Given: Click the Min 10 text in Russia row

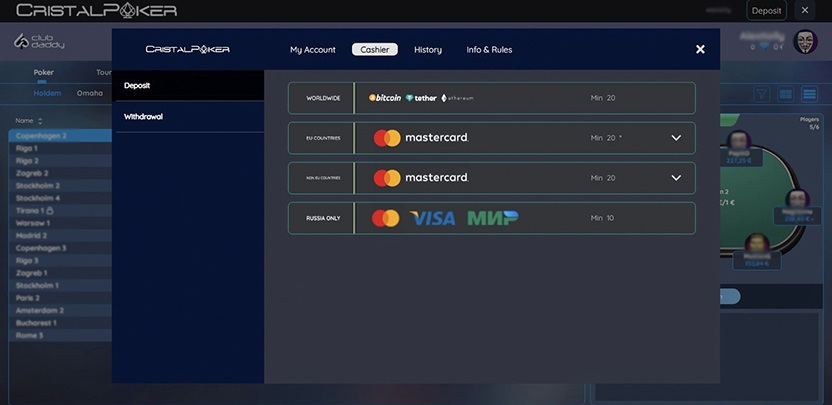Looking at the screenshot, I should [602, 218].
